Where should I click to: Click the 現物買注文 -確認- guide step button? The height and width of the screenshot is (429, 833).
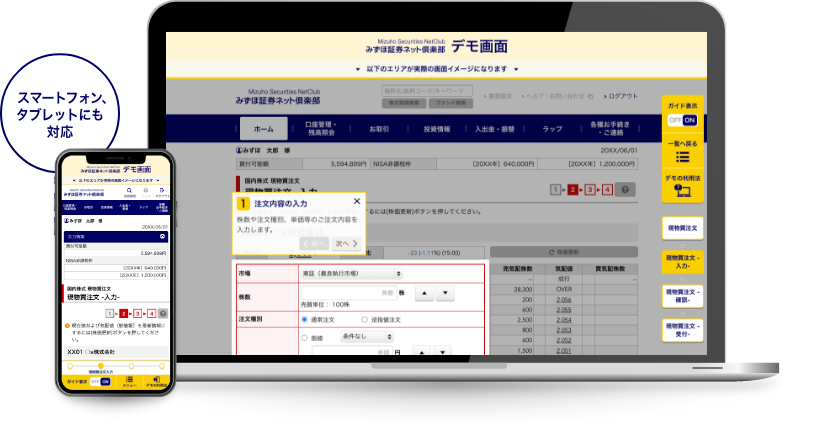[x=683, y=296]
